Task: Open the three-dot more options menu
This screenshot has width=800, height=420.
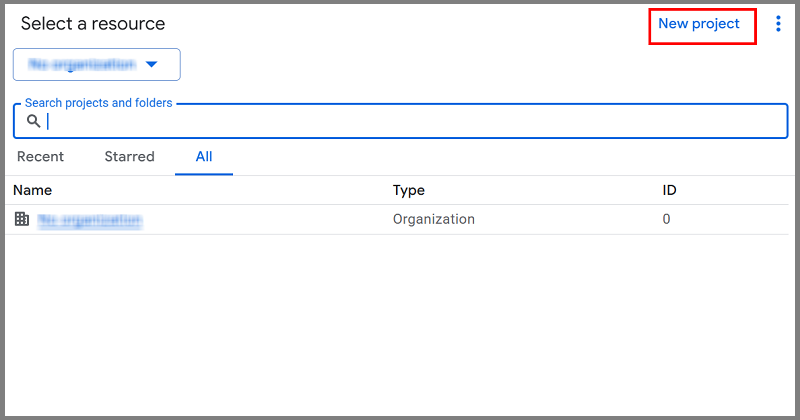Action: [x=778, y=24]
